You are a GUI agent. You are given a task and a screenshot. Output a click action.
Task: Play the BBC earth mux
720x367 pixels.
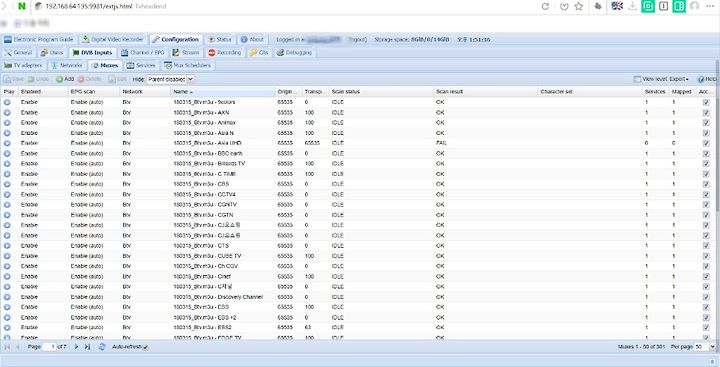[7, 153]
